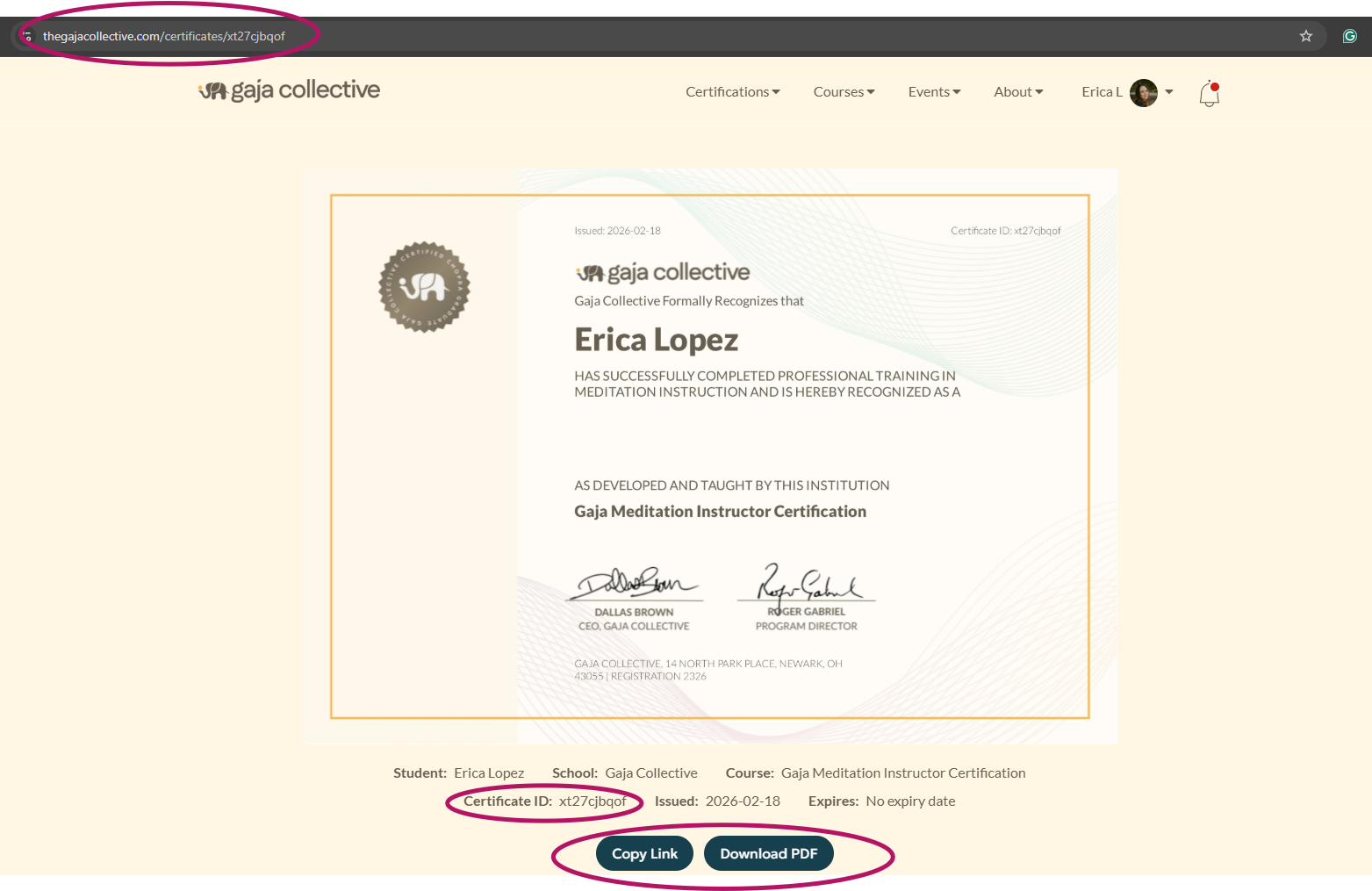Click the Grammarly extension icon
The width and height of the screenshot is (1372, 891).
(1349, 36)
